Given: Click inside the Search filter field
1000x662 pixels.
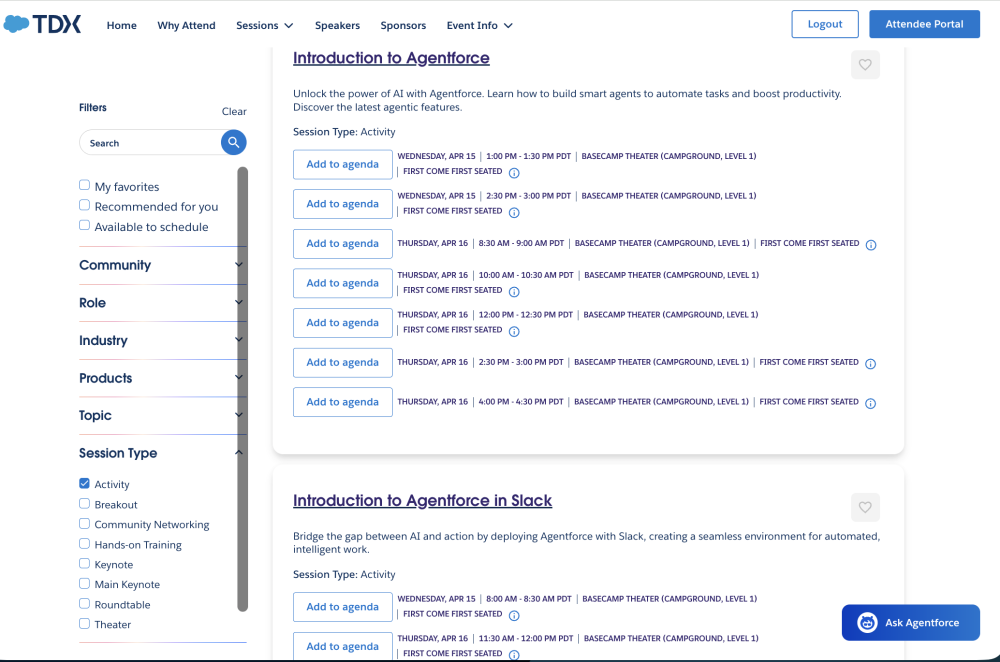Looking at the screenshot, I should click(150, 142).
